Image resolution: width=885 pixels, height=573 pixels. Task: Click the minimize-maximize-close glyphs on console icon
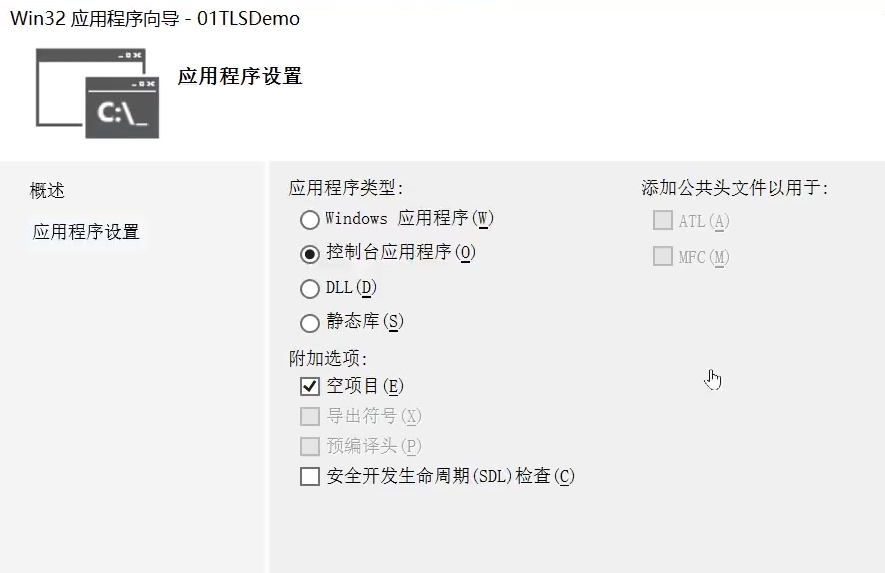[x=140, y=85]
